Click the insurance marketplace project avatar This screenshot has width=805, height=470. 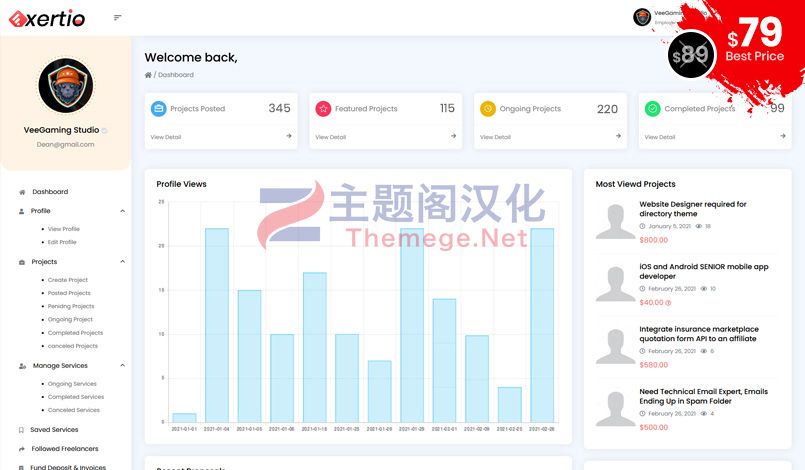[615, 347]
